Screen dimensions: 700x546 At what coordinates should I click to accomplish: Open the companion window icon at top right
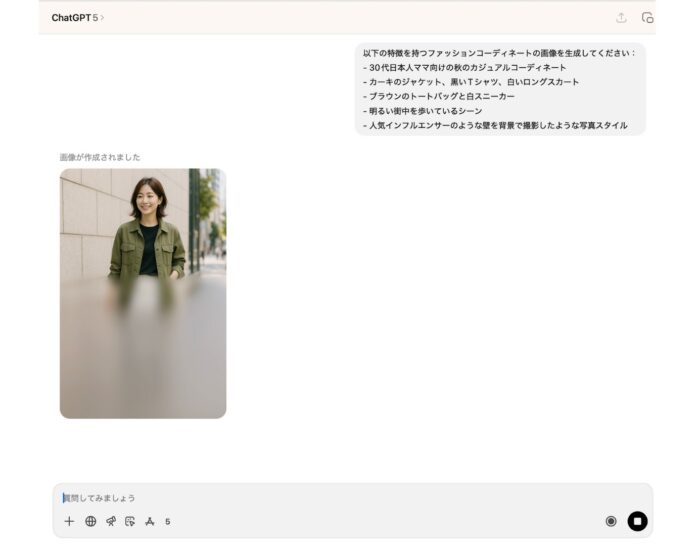pyautogui.click(x=647, y=18)
